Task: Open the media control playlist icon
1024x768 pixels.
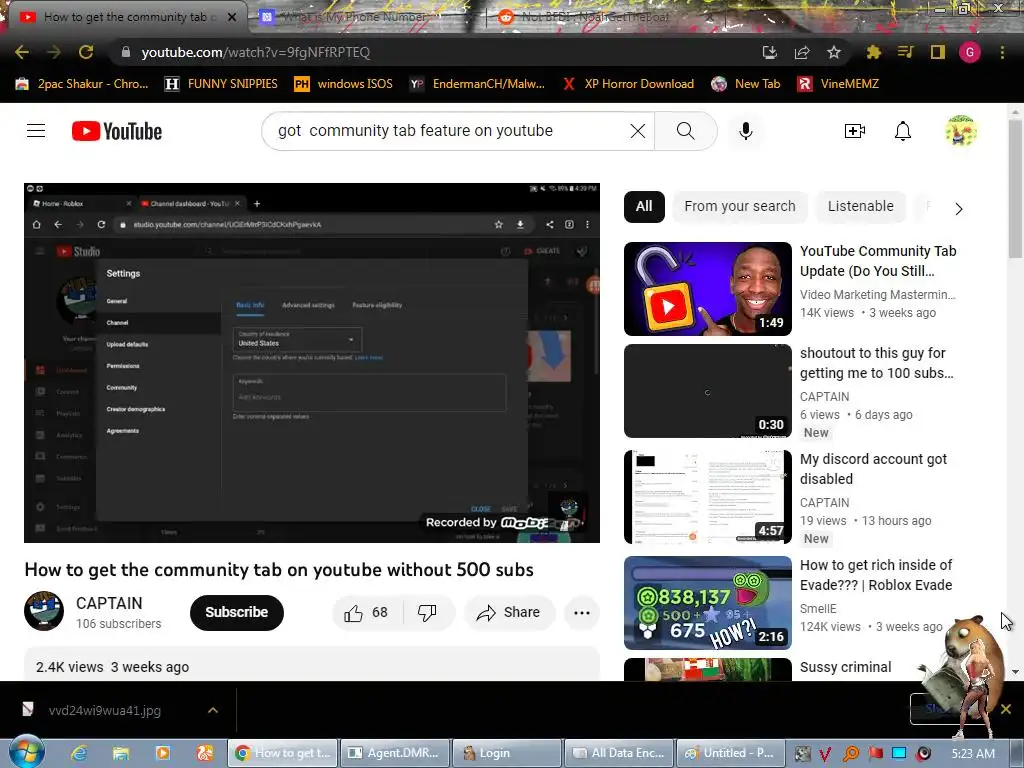Action: [x=905, y=52]
